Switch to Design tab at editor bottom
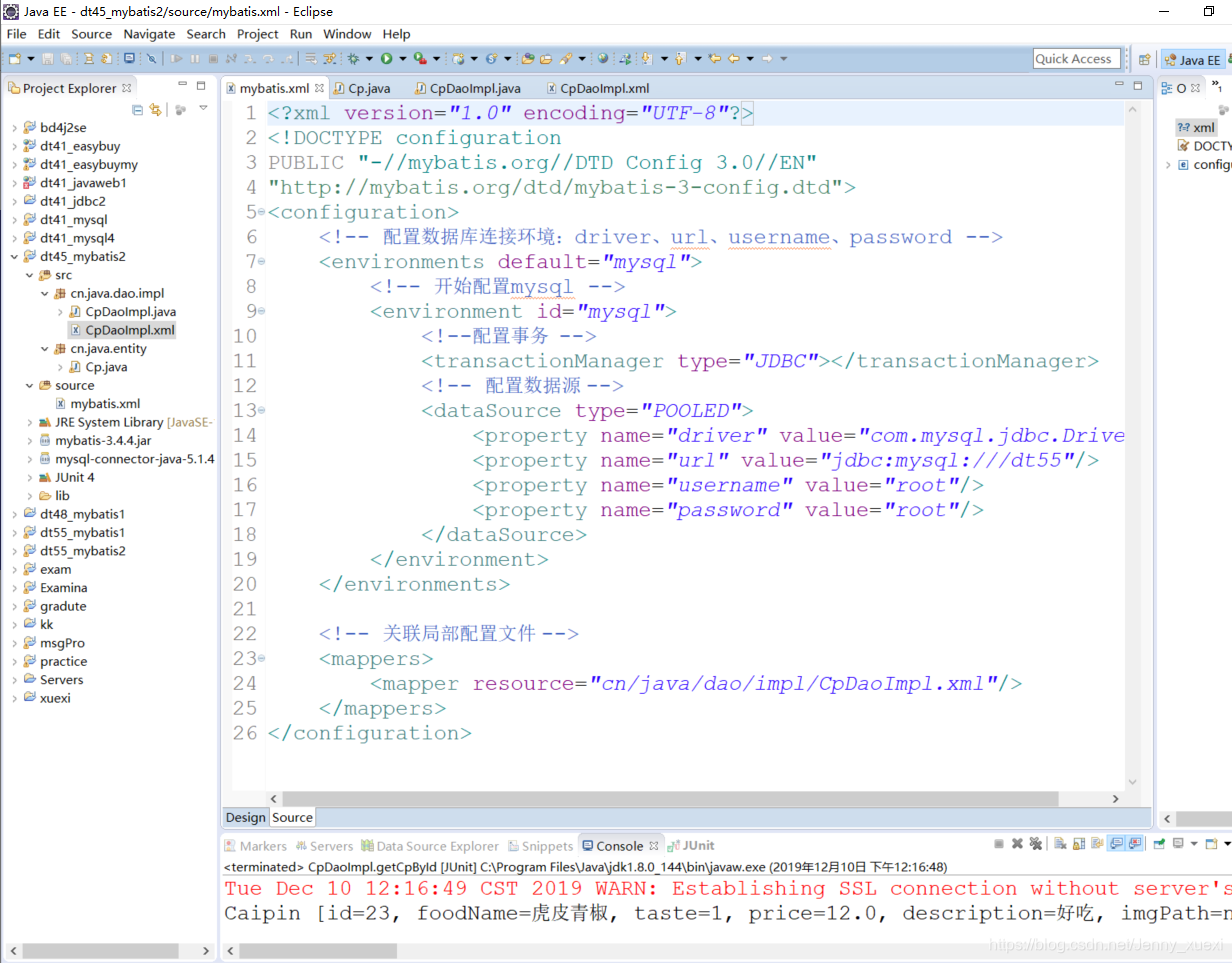 click(x=245, y=817)
